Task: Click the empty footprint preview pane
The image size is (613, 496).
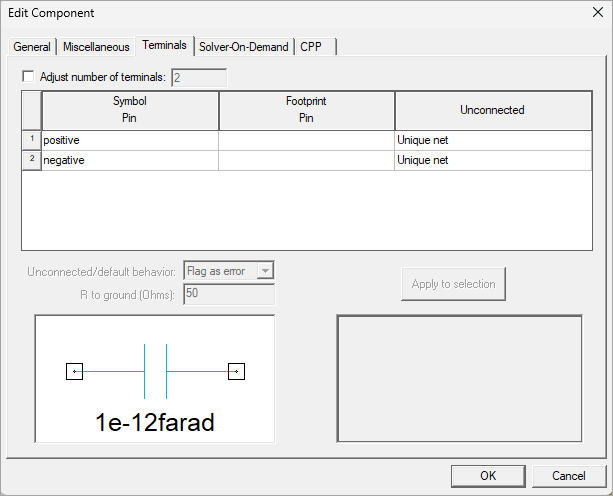Action: tap(459, 379)
